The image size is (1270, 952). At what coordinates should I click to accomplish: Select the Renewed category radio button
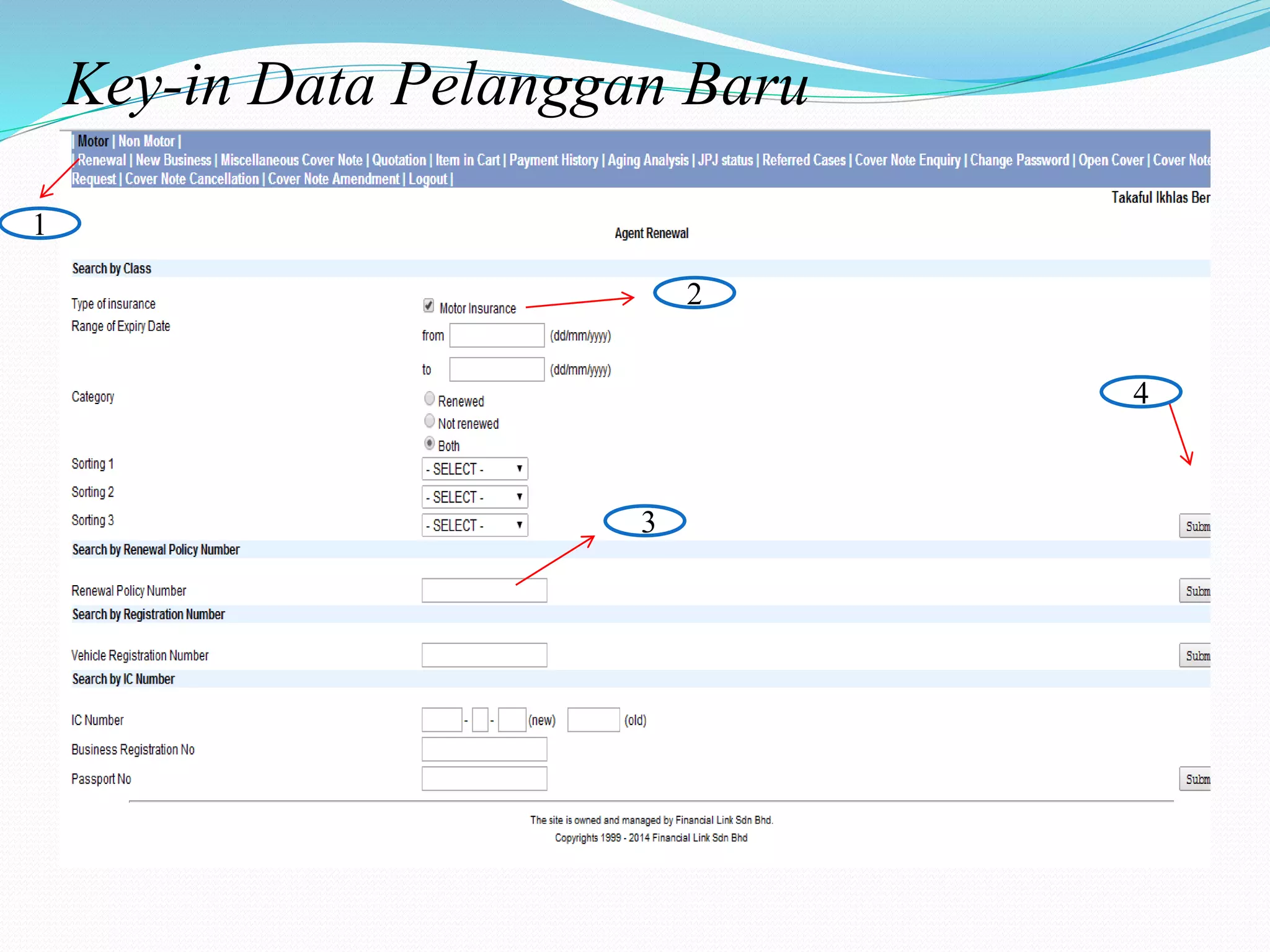tap(429, 399)
